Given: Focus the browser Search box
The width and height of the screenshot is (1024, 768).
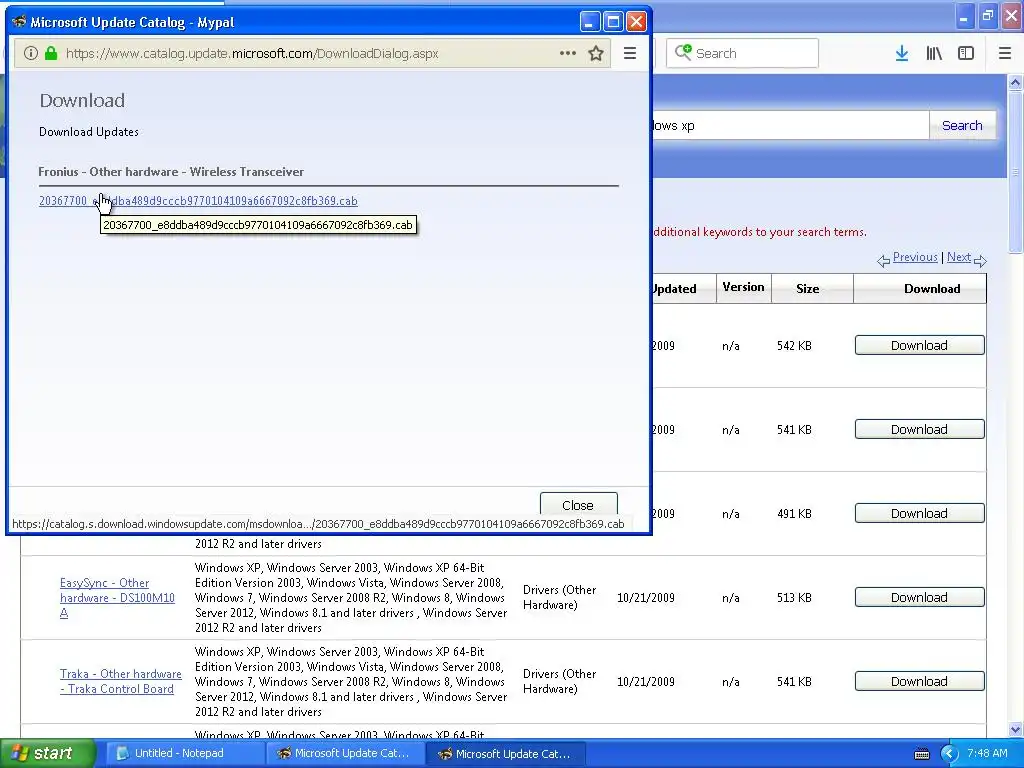Looking at the screenshot, I should pos(743,54).
